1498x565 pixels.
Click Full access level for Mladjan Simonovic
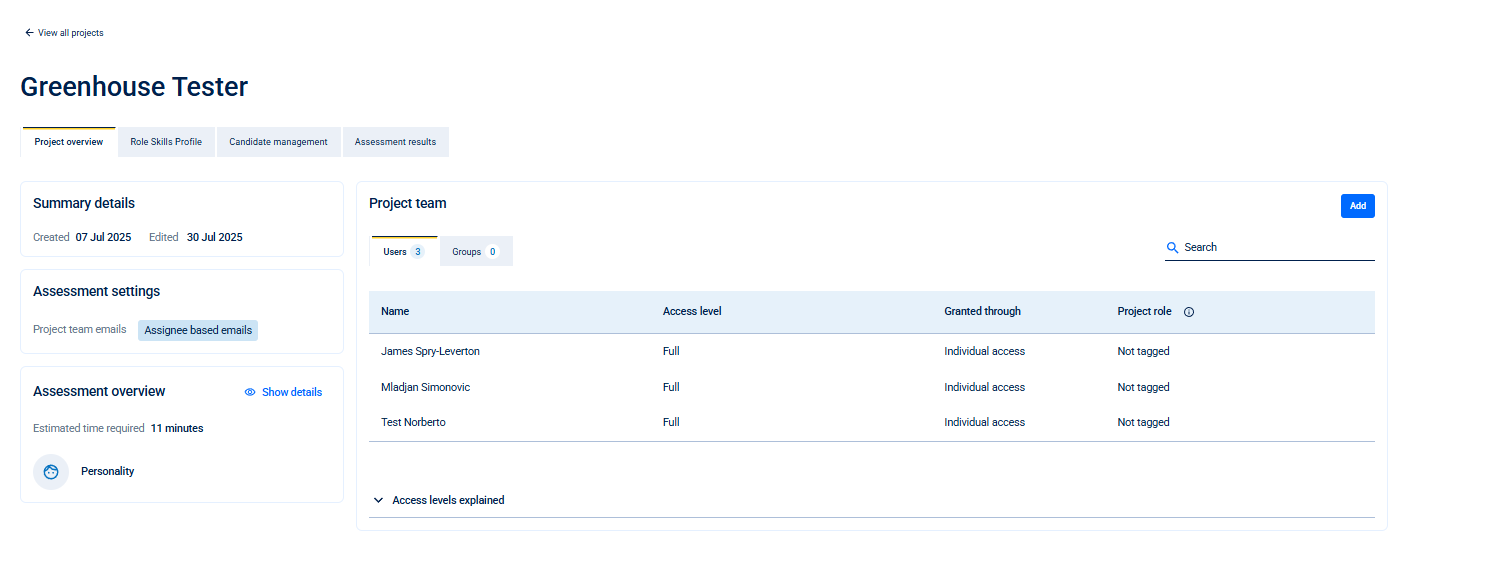671,387
